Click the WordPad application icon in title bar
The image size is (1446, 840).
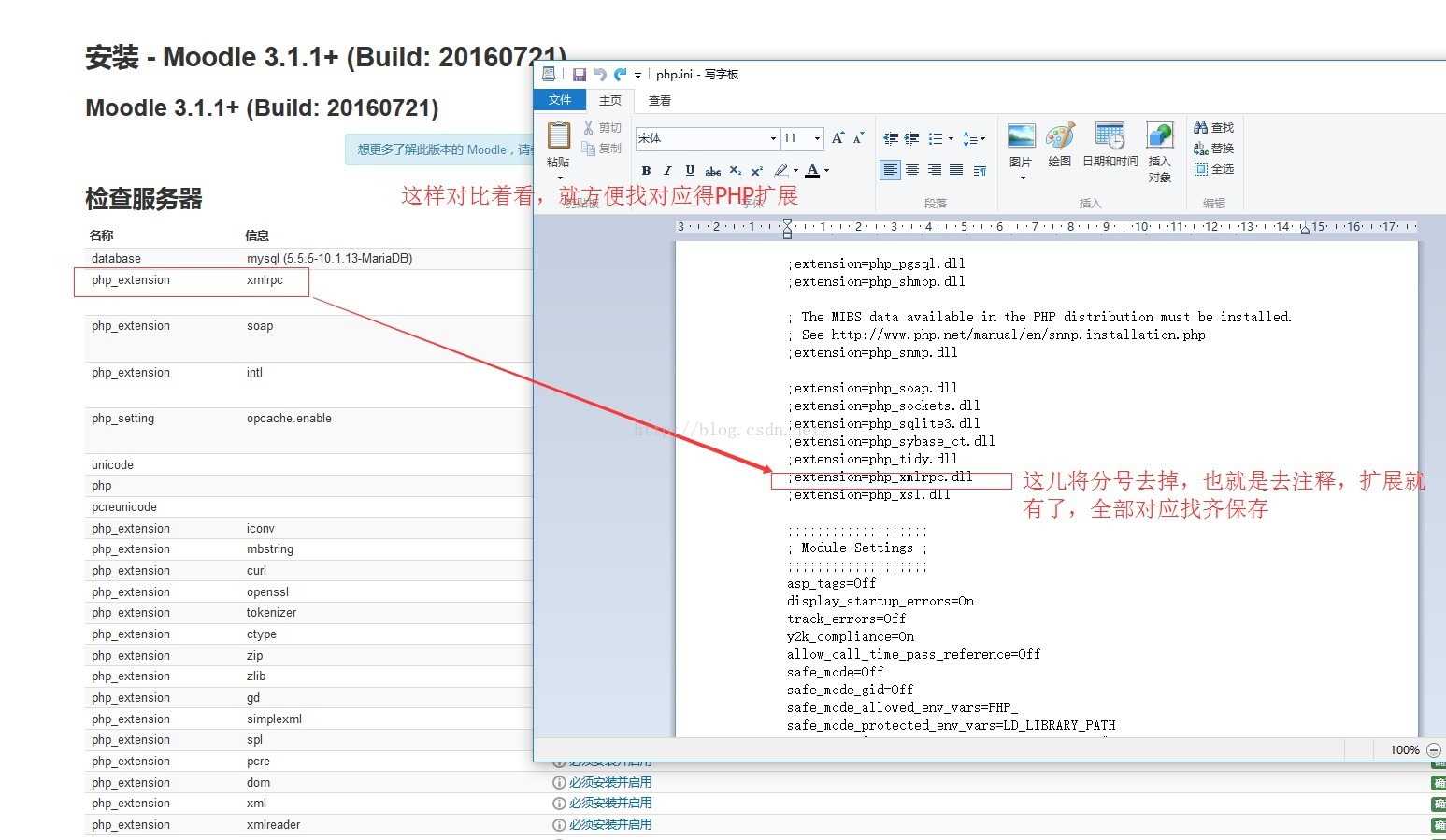[x=549, y=74]
